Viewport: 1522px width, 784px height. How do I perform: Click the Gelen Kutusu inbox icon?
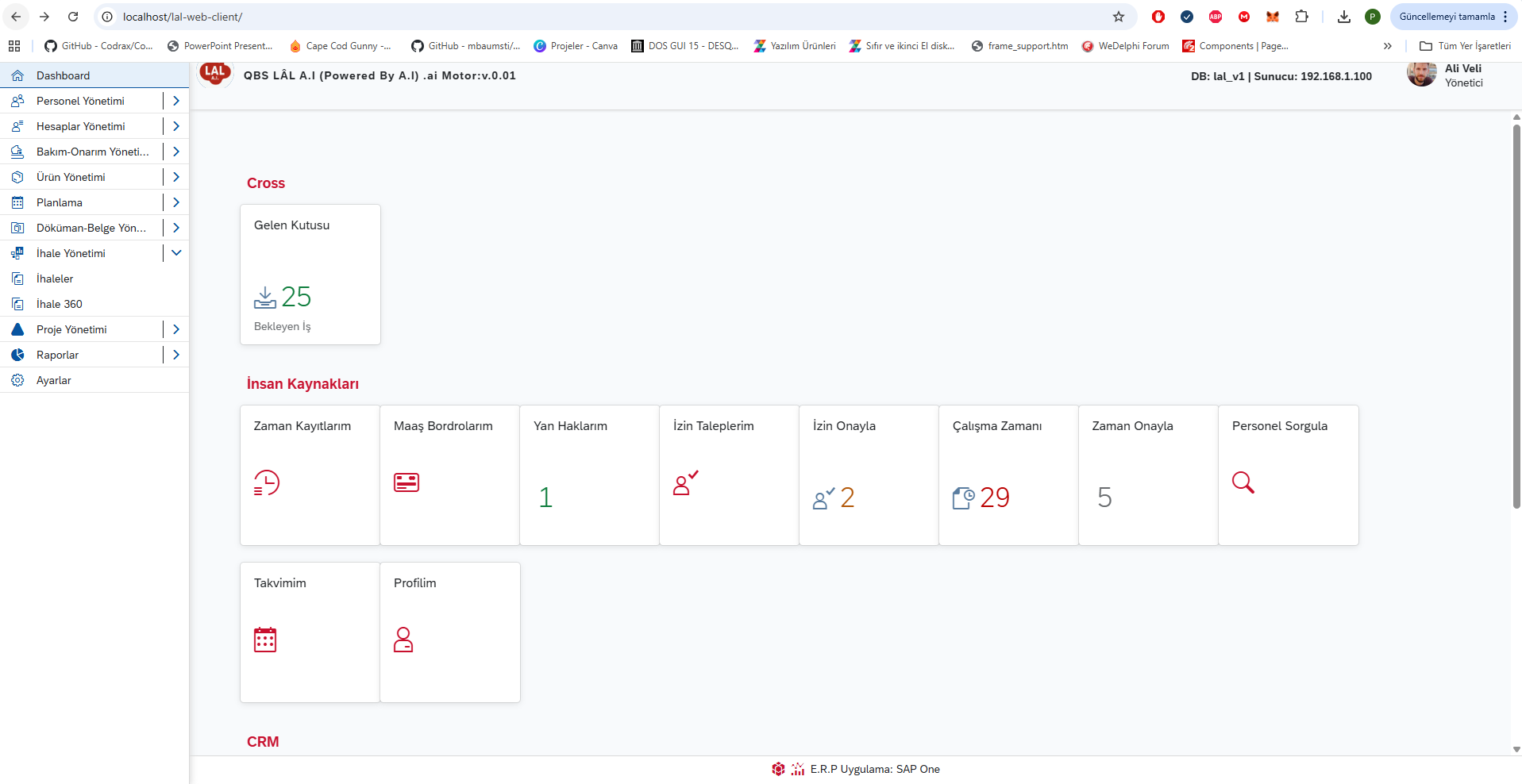pyautogui.click(x=265, y=298)
